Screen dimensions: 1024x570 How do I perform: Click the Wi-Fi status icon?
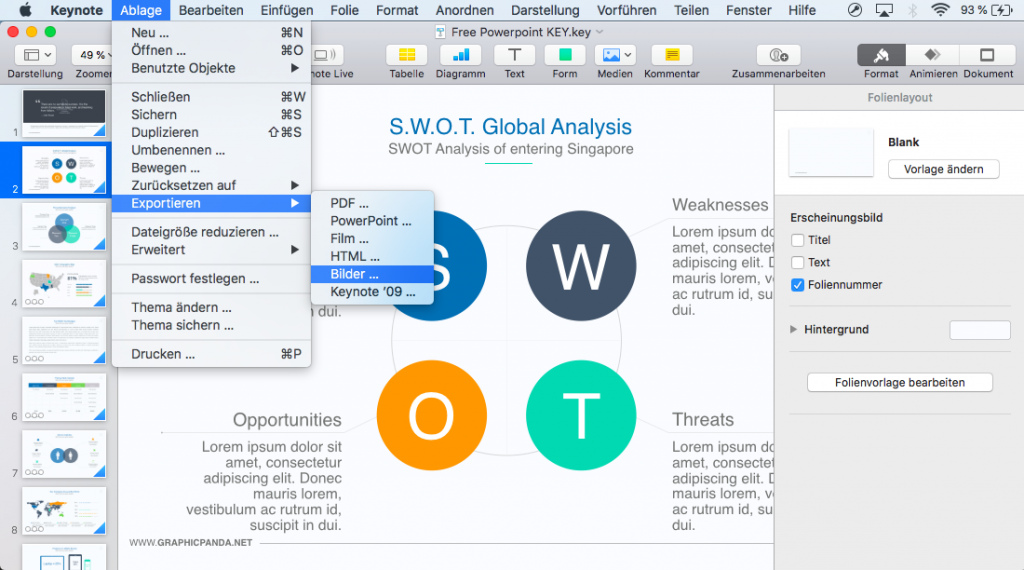(940, 10)
